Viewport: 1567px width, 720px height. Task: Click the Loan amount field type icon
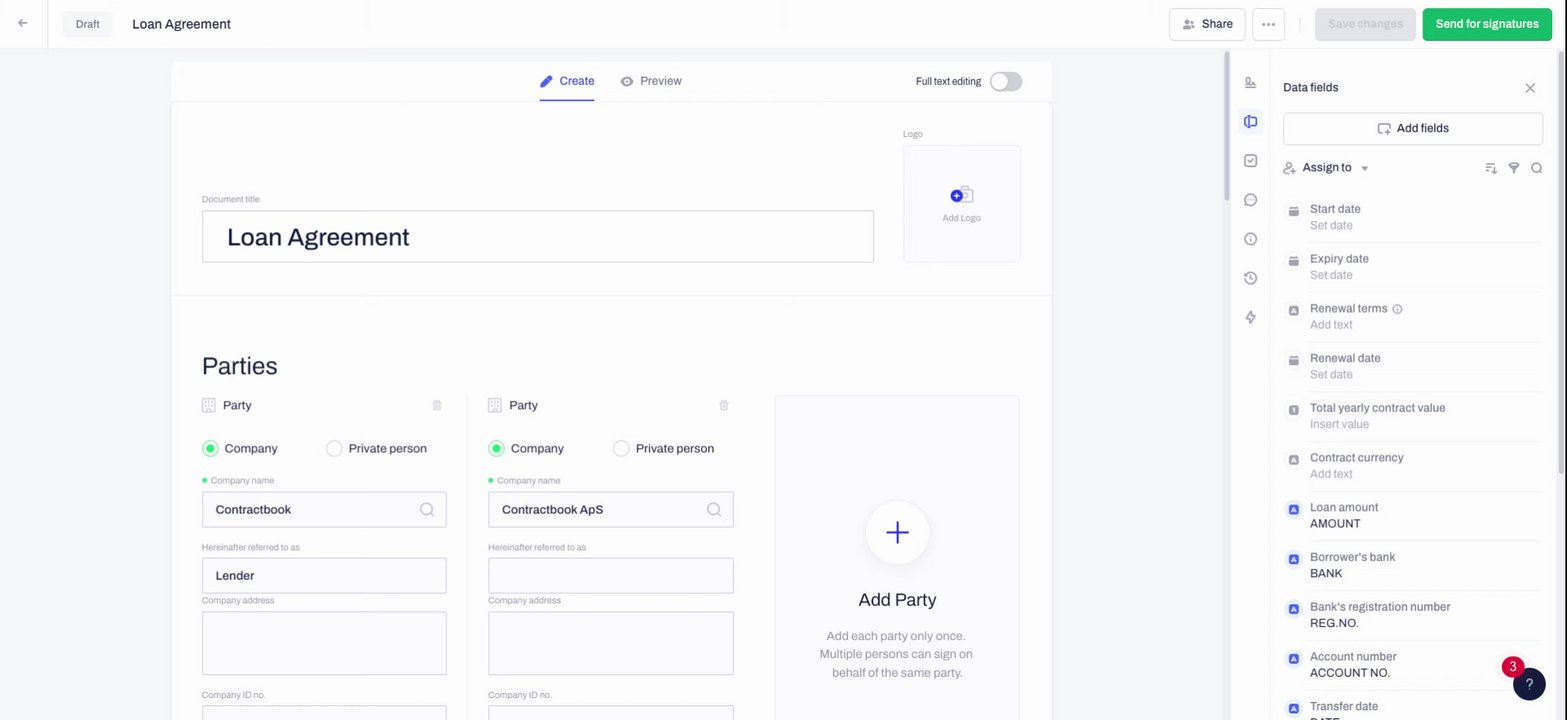tap(1293, 509)
